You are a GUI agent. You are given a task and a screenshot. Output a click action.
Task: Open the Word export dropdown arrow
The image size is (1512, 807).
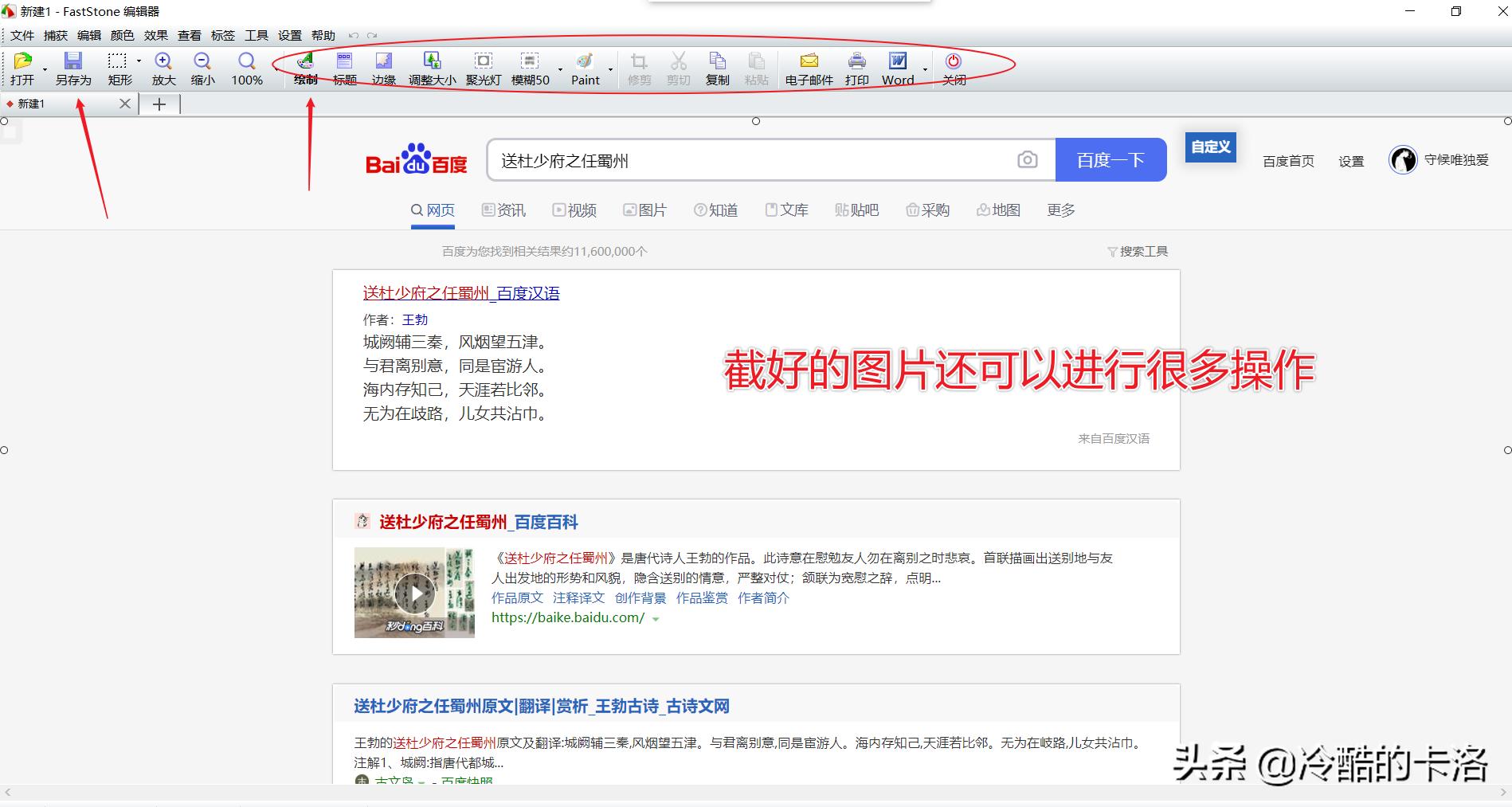point(924,69)
